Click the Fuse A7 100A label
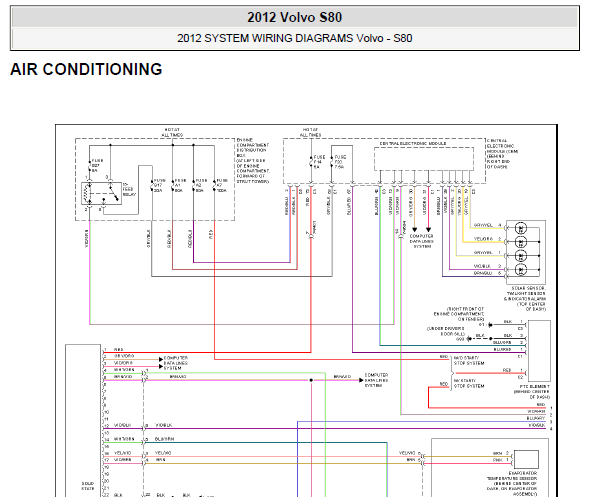The image size is (603, 497). pyautogui.click(x=222, y=185)
